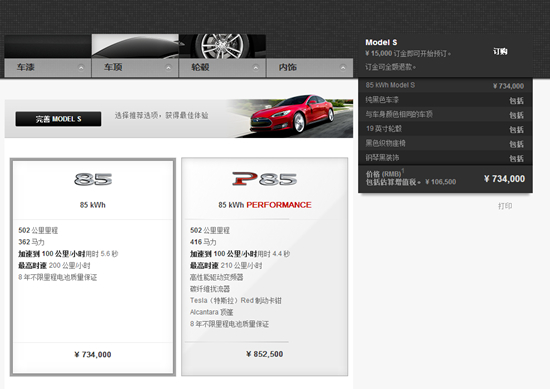
Task: Click the wheel preview thumbnail
Action: 222,46
